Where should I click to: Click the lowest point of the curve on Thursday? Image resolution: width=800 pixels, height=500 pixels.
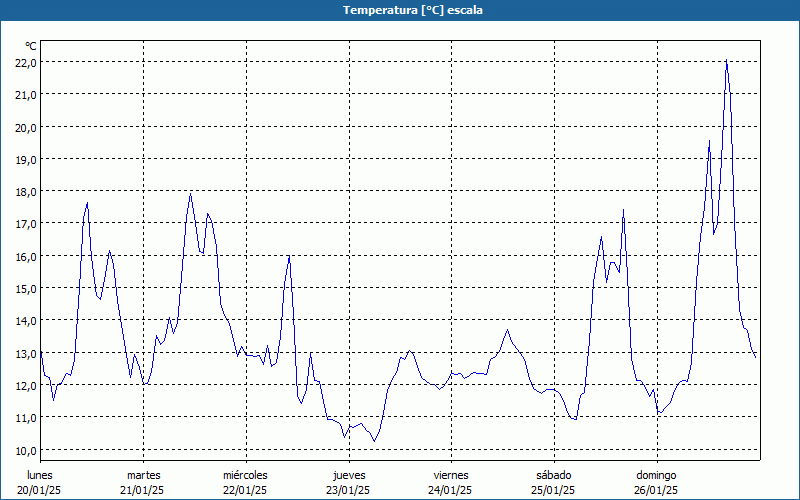coord(374,441)
